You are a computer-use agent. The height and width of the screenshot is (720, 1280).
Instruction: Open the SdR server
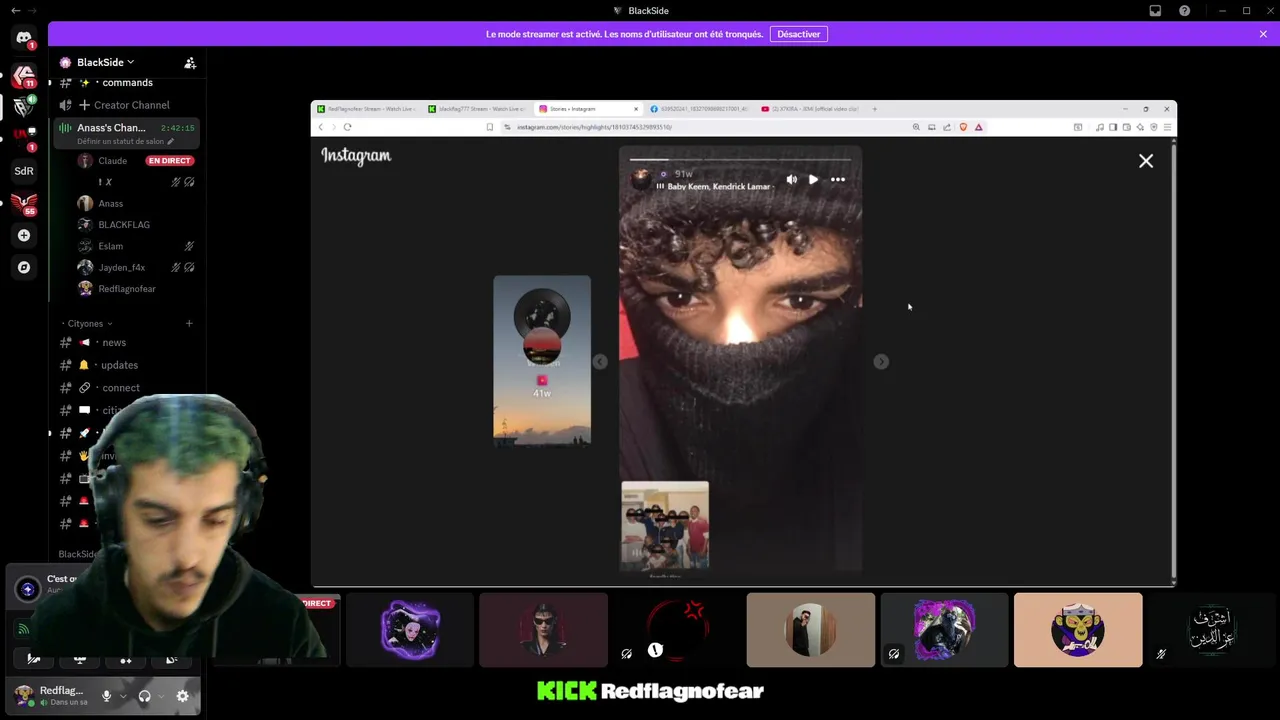tap(24, 171)
